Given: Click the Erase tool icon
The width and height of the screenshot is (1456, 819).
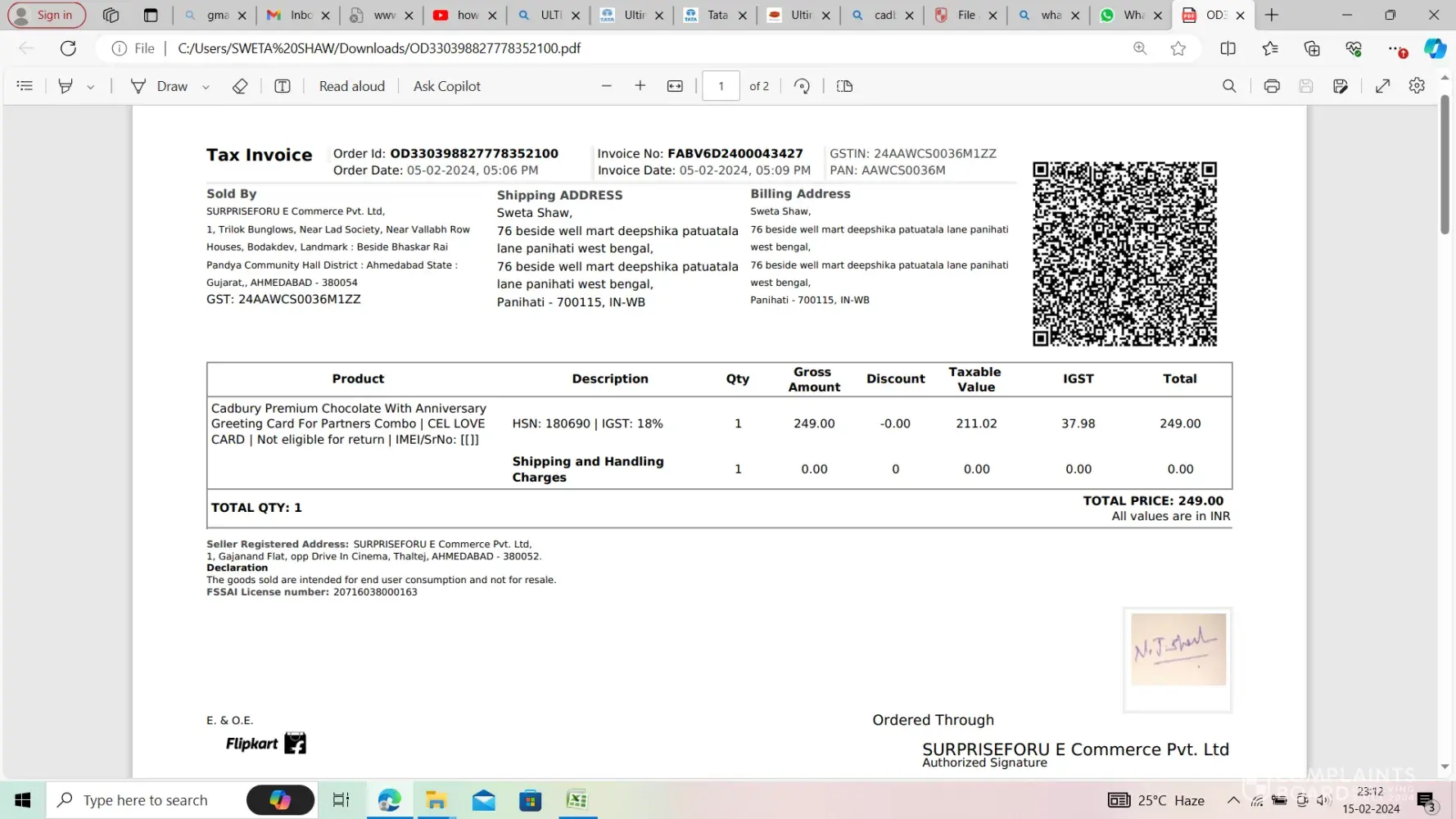Looking at the screenshot, I should tap(239, 86).
